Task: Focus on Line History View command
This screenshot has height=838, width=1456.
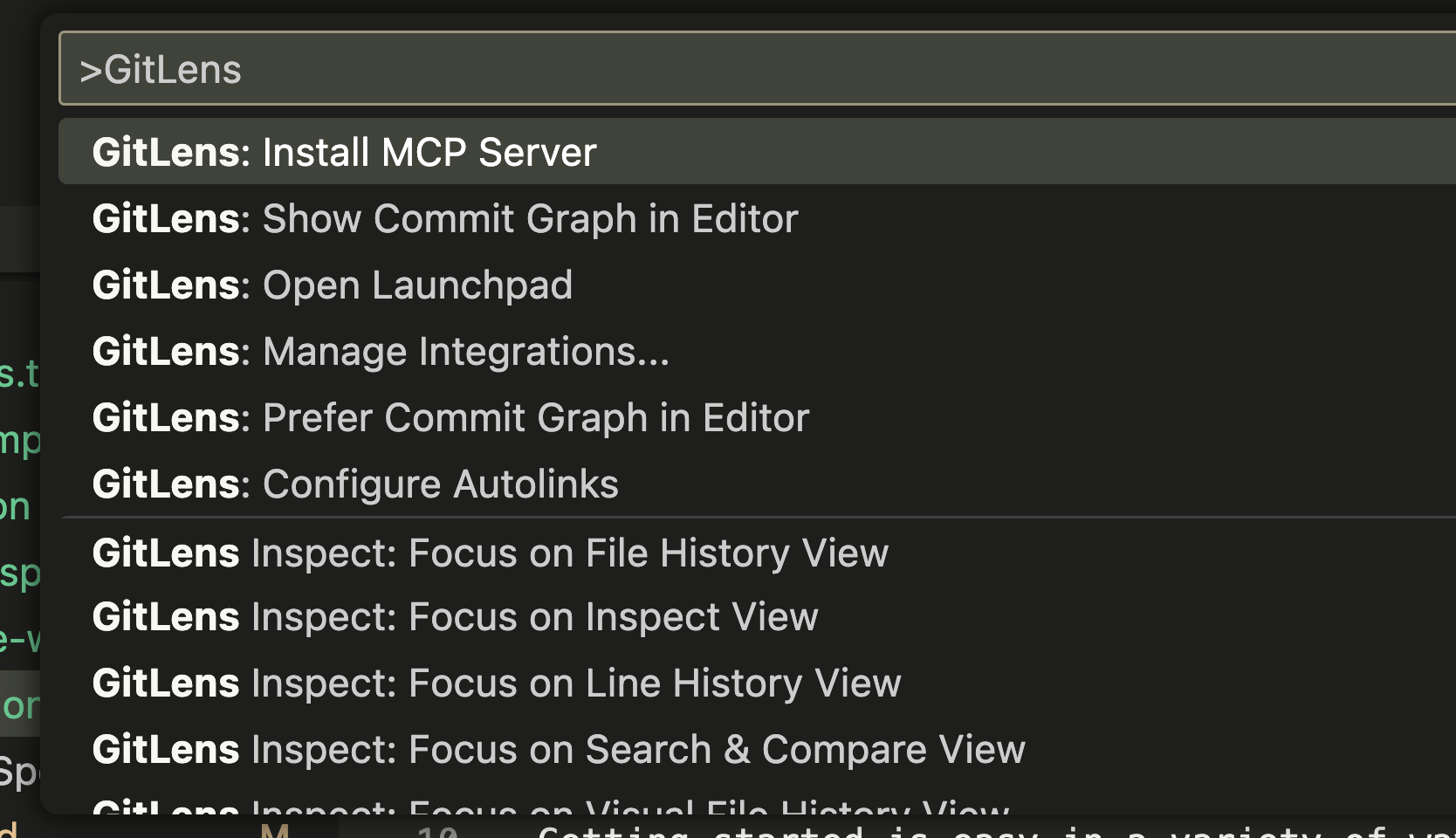Action: click(496, 683)
